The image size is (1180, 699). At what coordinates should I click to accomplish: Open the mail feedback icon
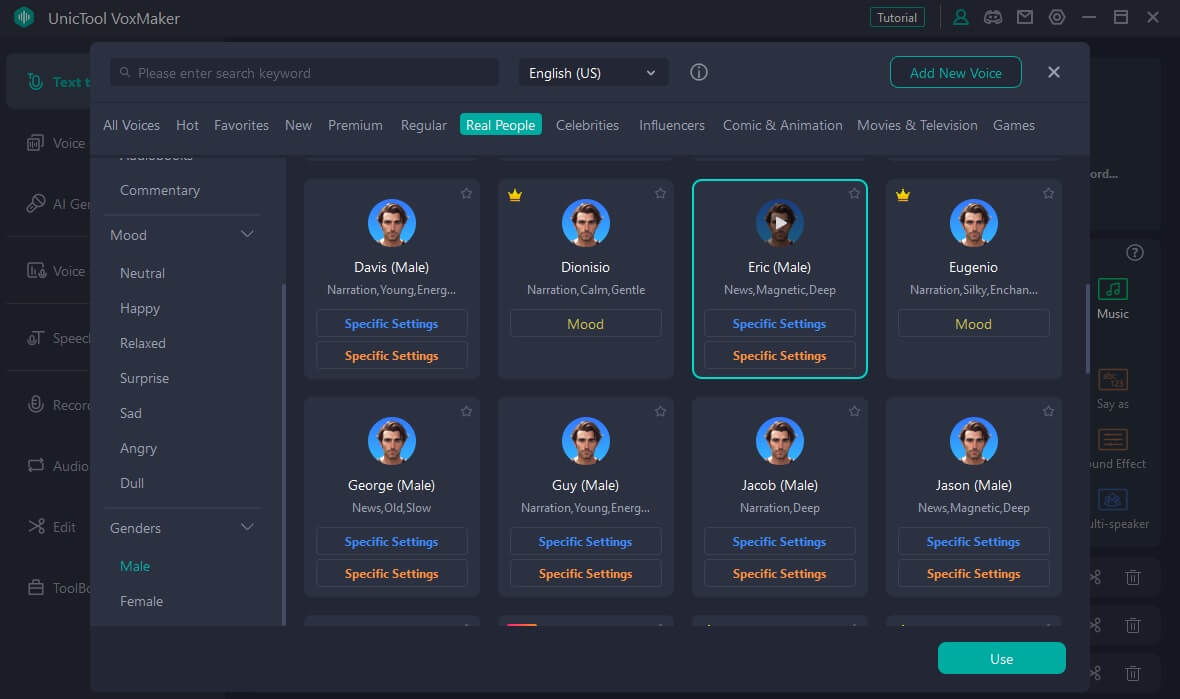coord(1024,18)
